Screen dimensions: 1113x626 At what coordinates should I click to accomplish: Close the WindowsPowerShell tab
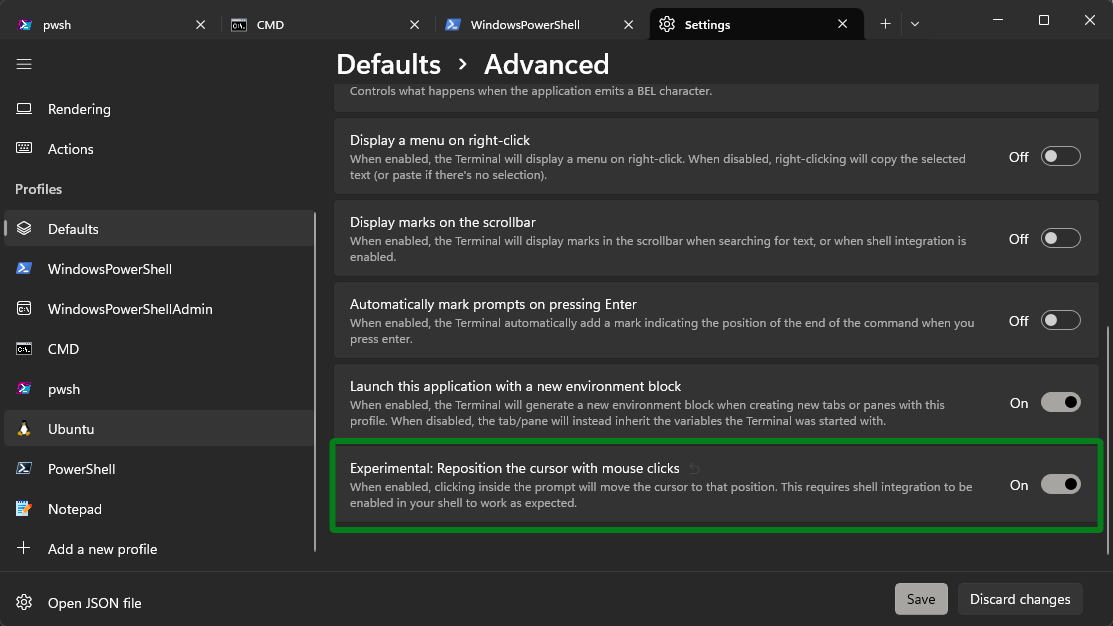click(628, 25)
